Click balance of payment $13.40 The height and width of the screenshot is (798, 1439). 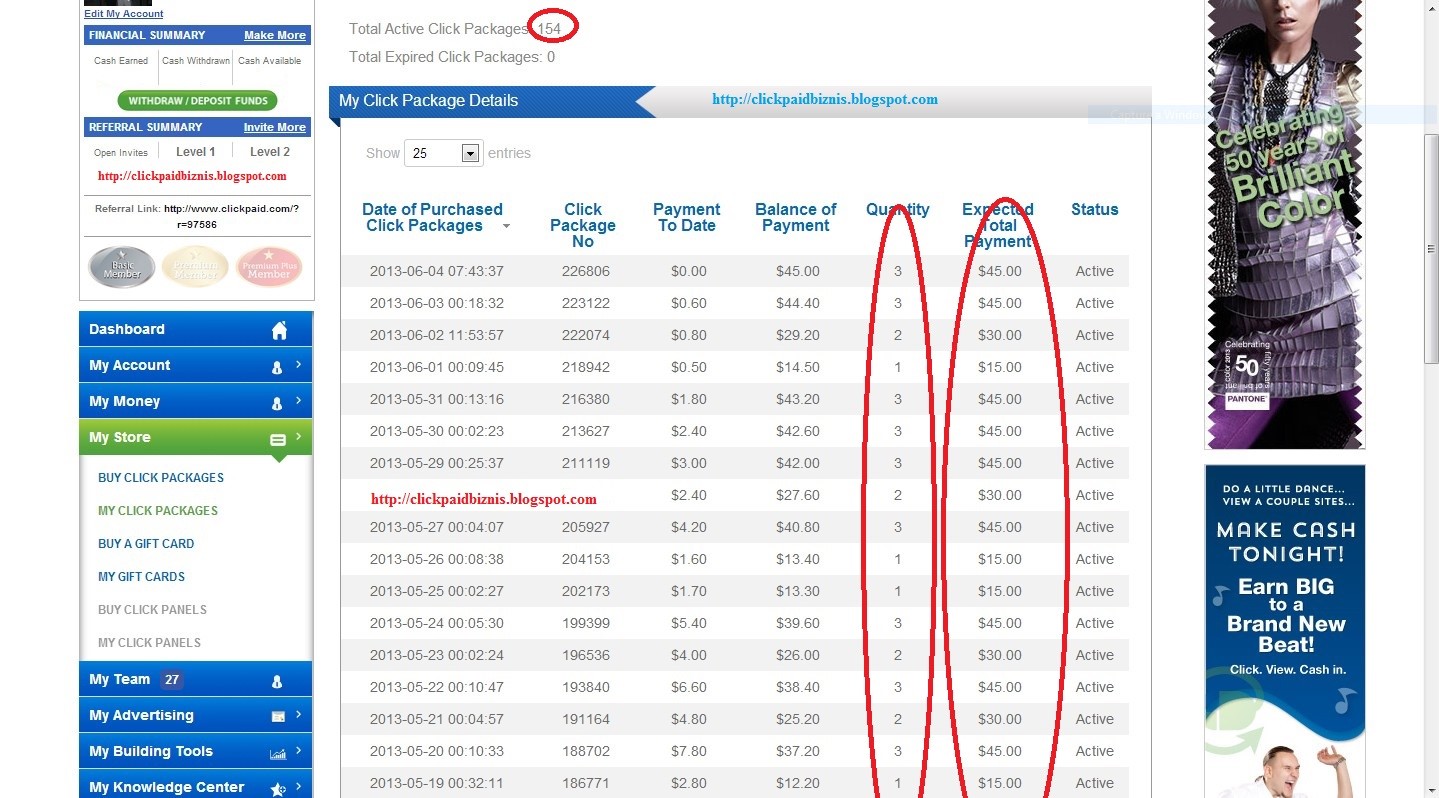click(x=798, y=559)
